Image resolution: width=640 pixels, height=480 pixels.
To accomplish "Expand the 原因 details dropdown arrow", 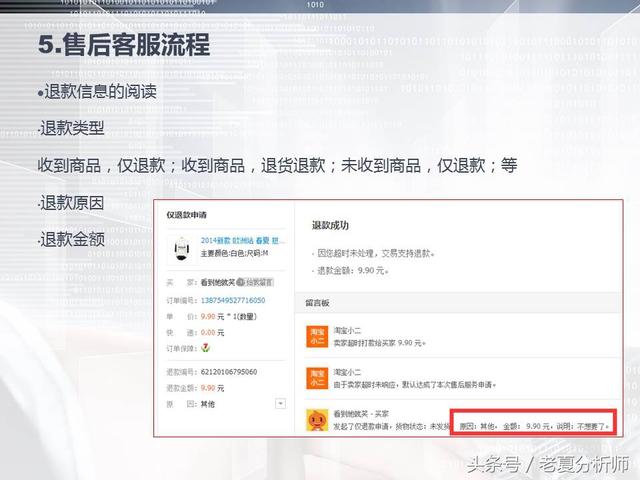I will pos(281,403).
